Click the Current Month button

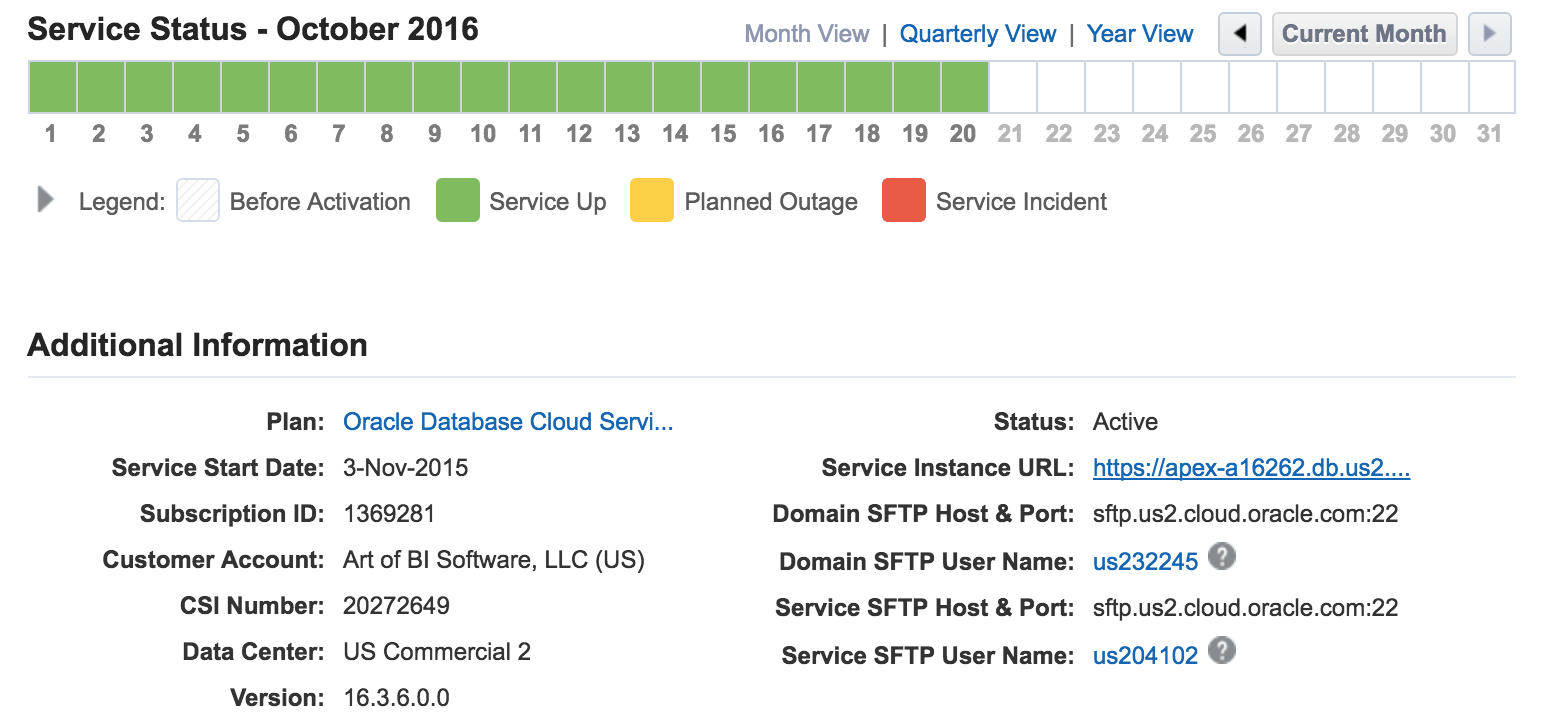pos(1364,34)
